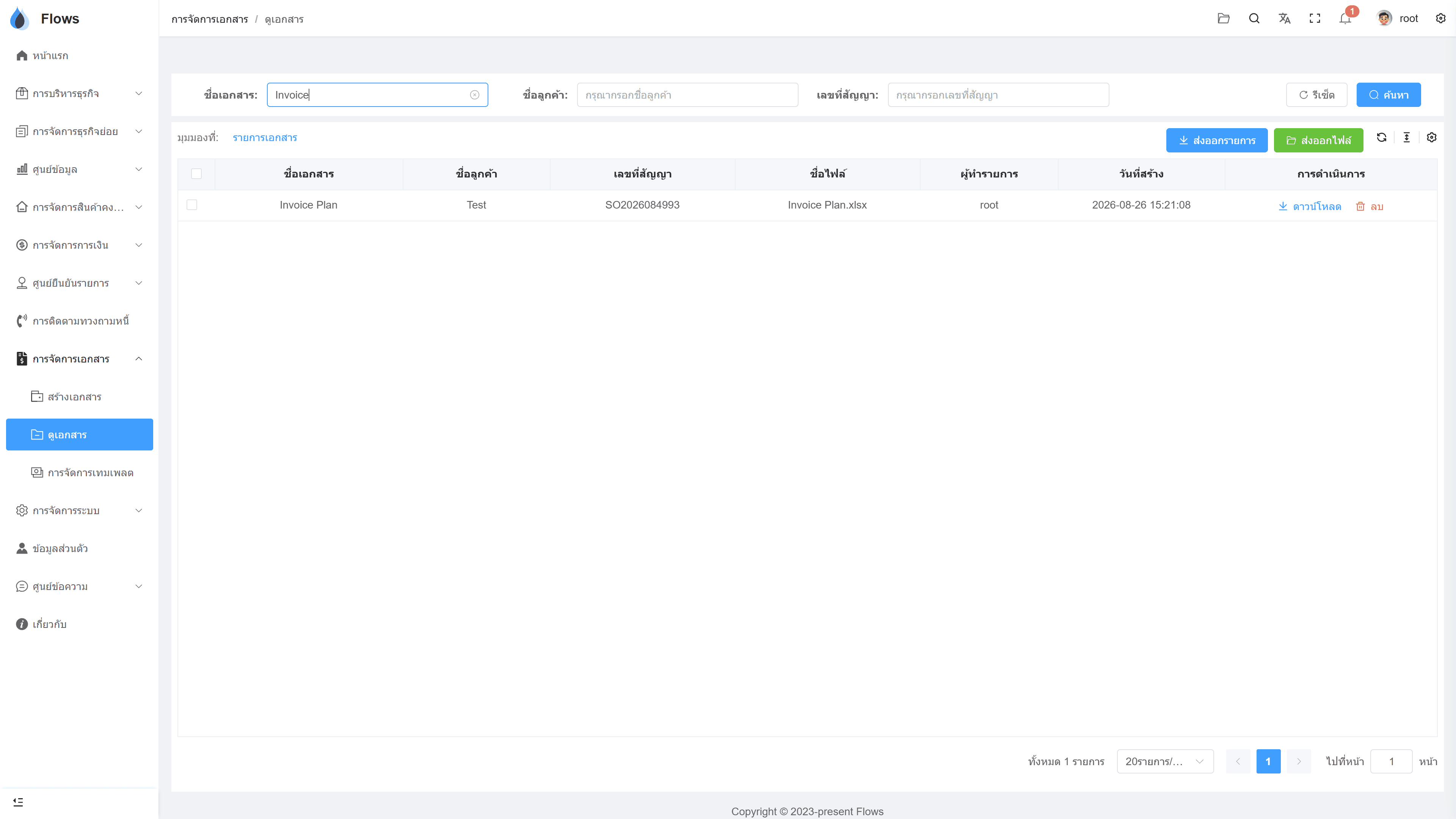Click การจัดการเอกสาร breadcrumb
The height and width of the screenshot is (819, 1456).
[x=210, y=19]
